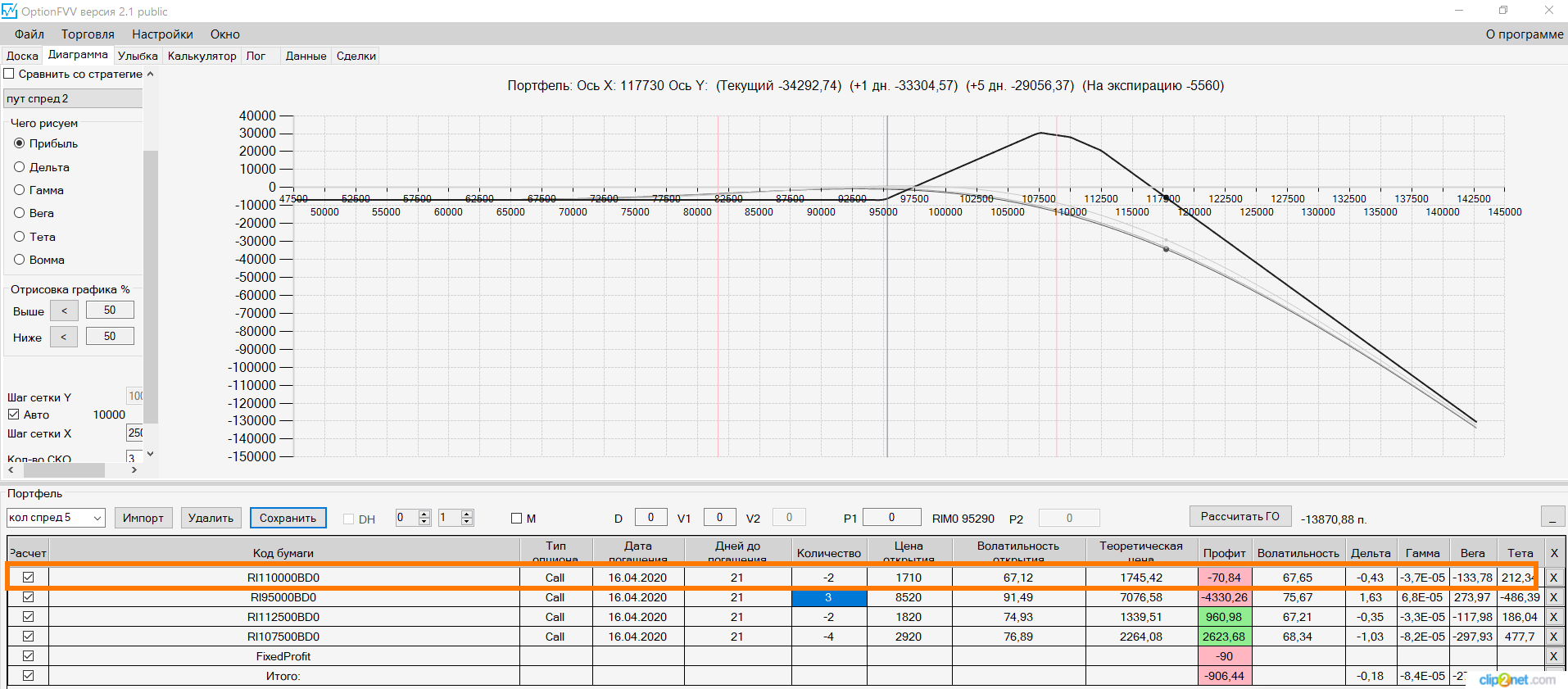Open the Файл menu

click(29, 34)
